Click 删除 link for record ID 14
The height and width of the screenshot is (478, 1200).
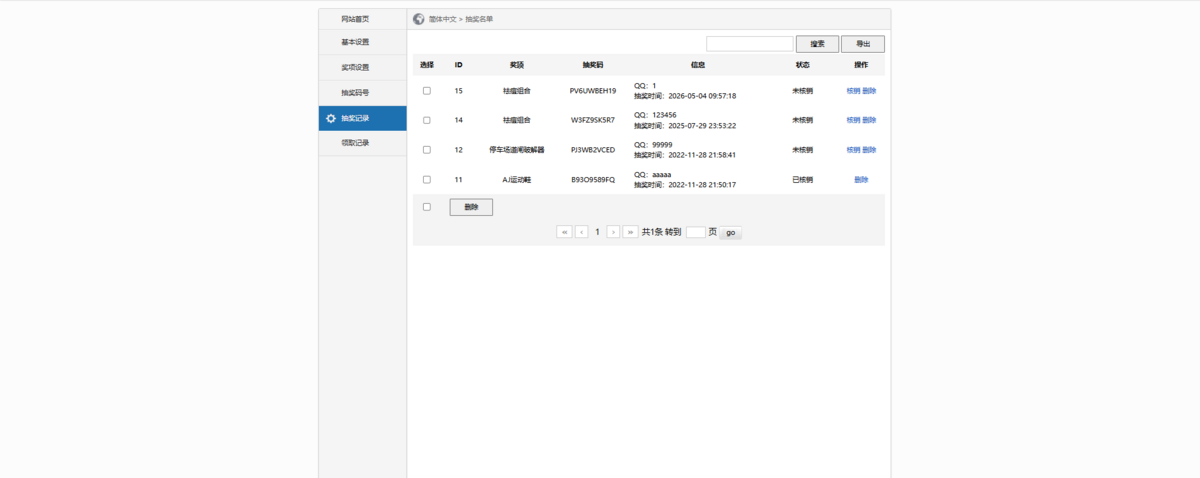click(869, 120)
